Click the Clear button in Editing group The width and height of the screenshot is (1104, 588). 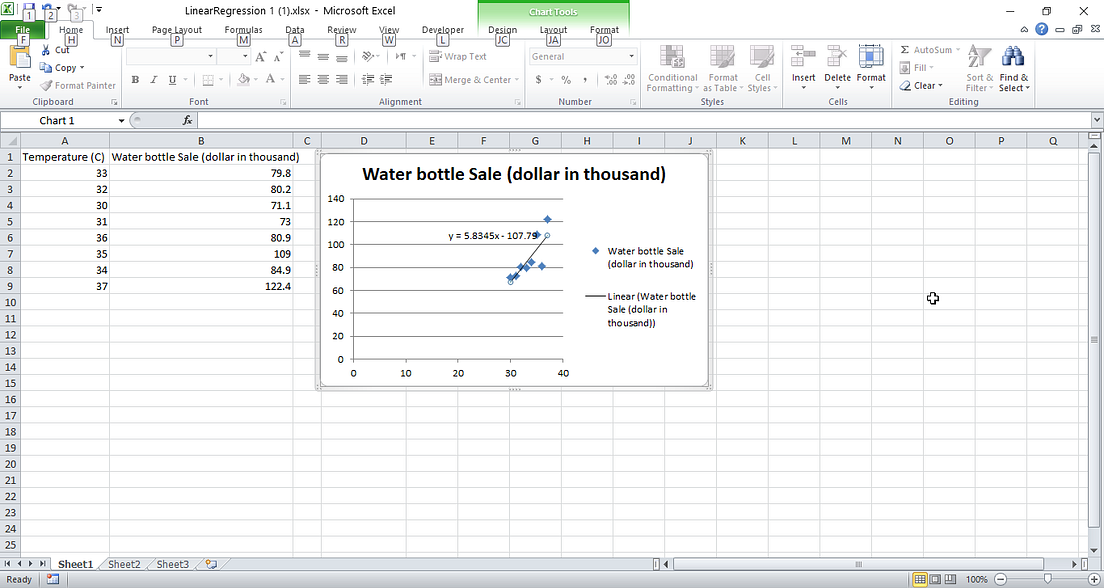coord(921,85)
